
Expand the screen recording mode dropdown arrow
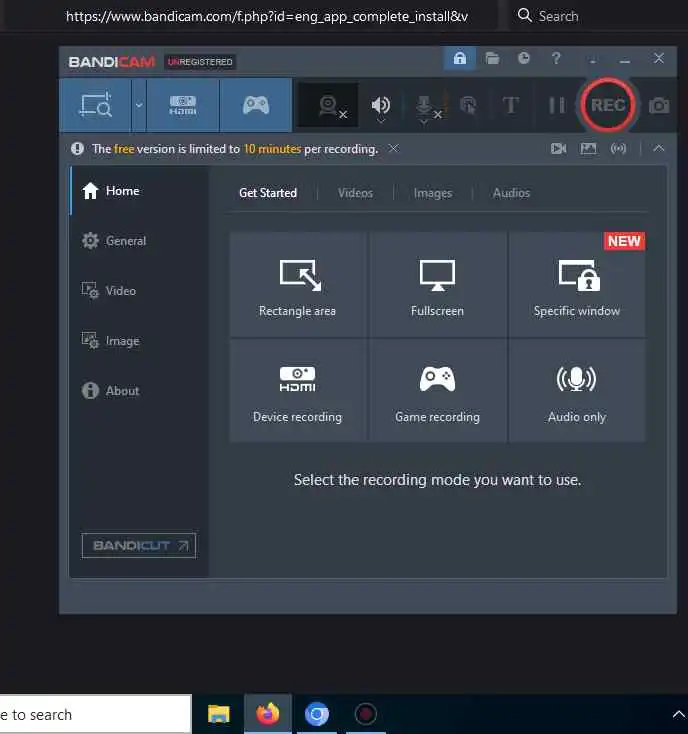(139, 105)
